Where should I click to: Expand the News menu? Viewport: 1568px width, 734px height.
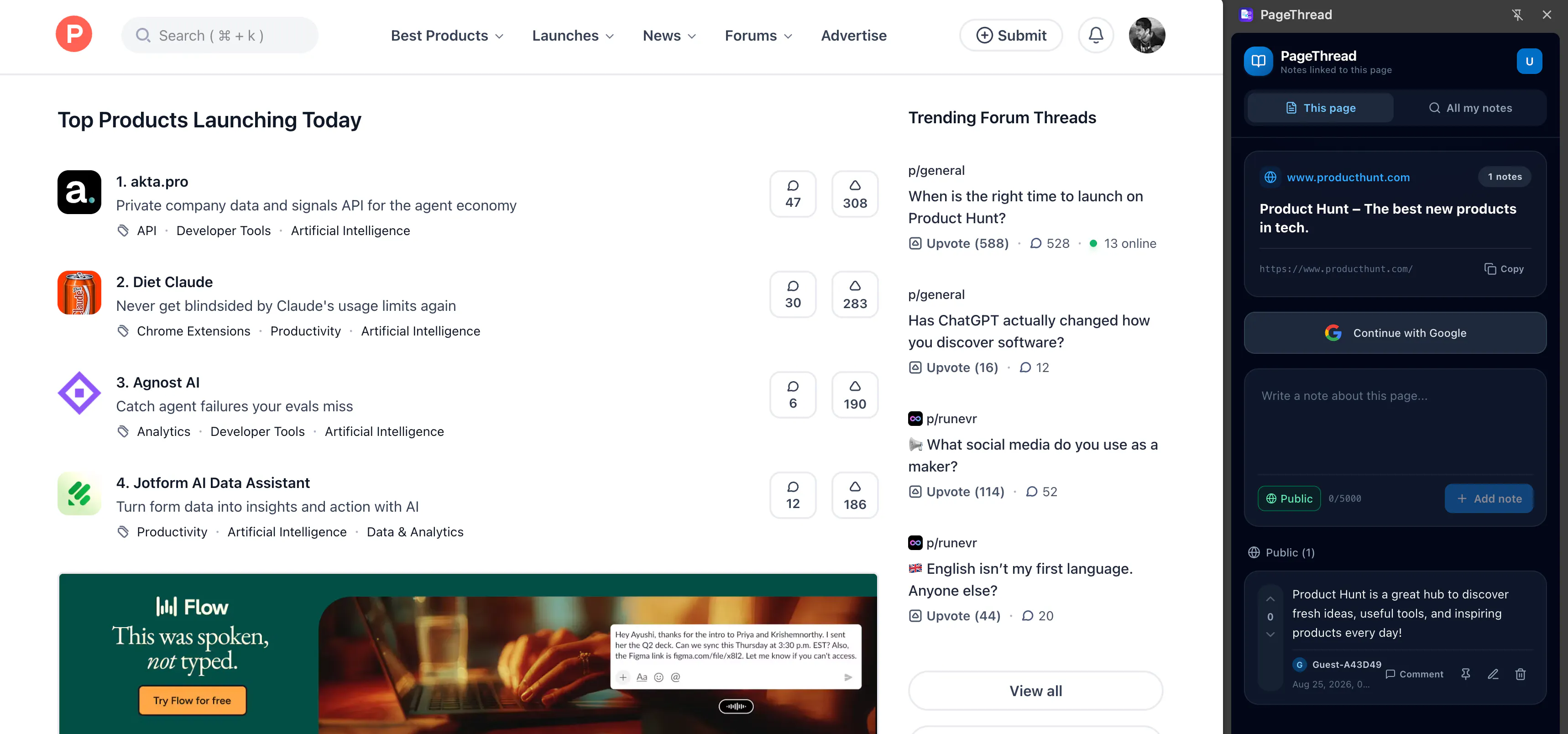pyautogui.click(x=669, y=35)
